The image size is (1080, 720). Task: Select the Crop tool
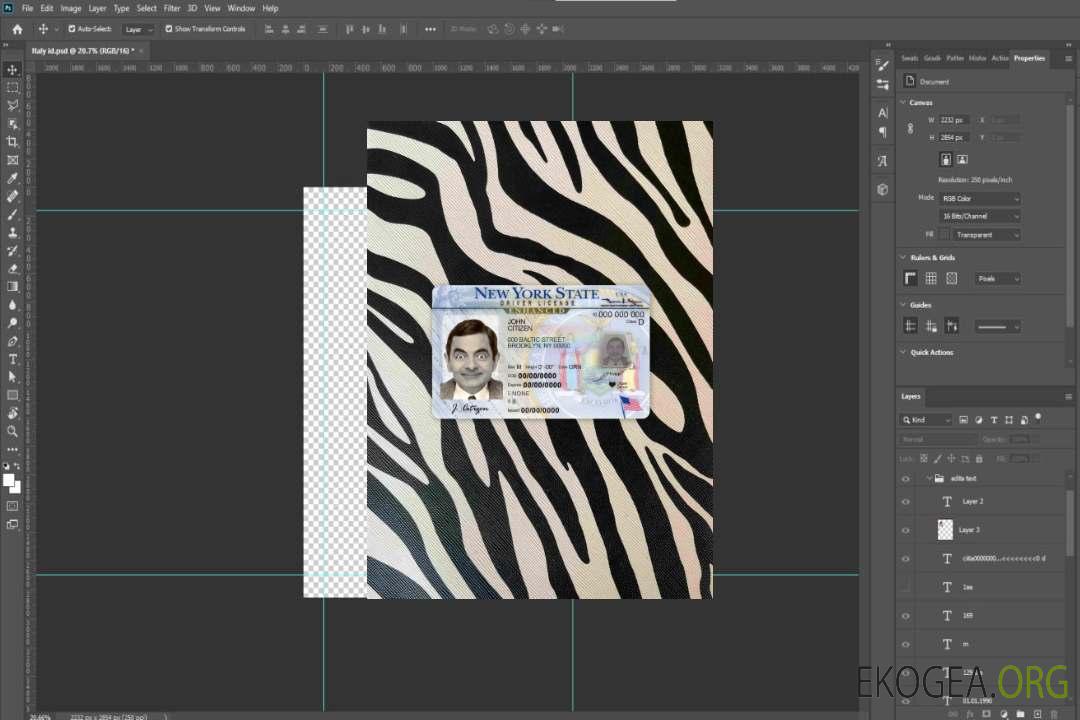coord(13,142)
